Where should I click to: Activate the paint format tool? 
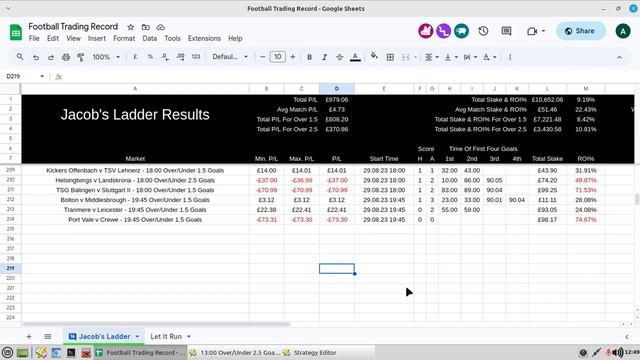tap(80, 57)
